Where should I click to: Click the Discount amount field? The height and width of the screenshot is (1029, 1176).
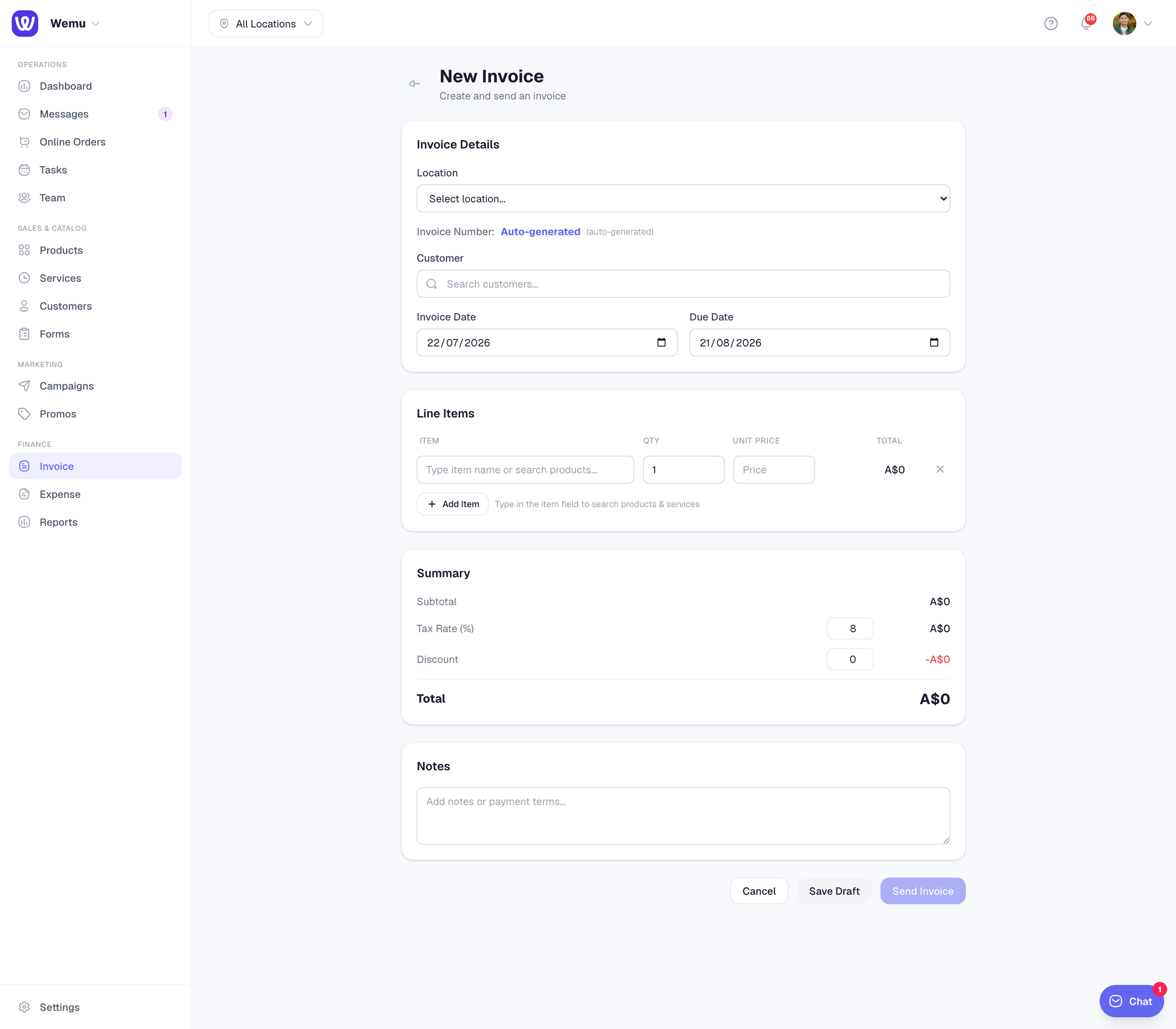pos(850,659)
